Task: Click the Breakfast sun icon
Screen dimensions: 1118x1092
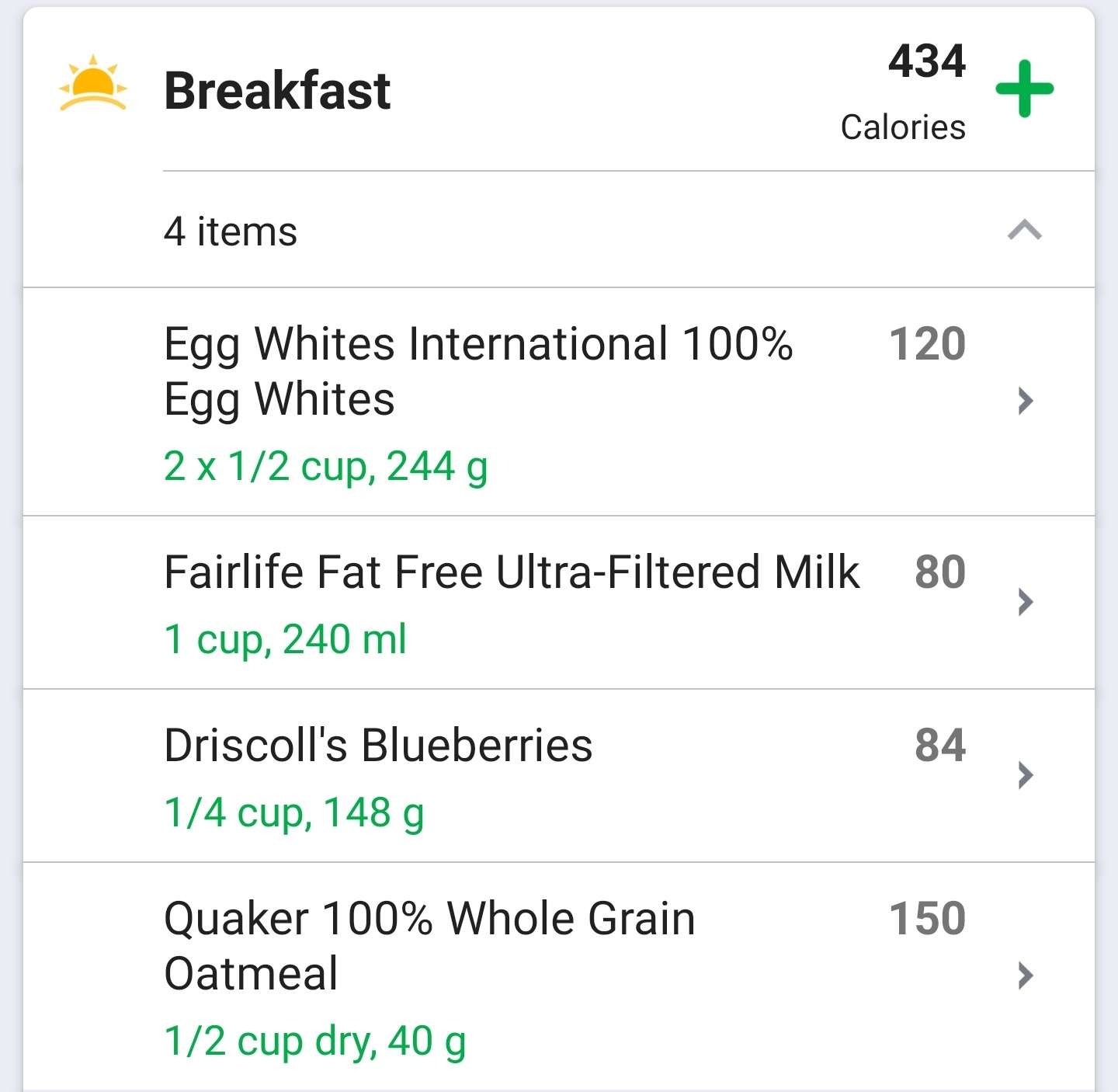Action: (93, 84)
